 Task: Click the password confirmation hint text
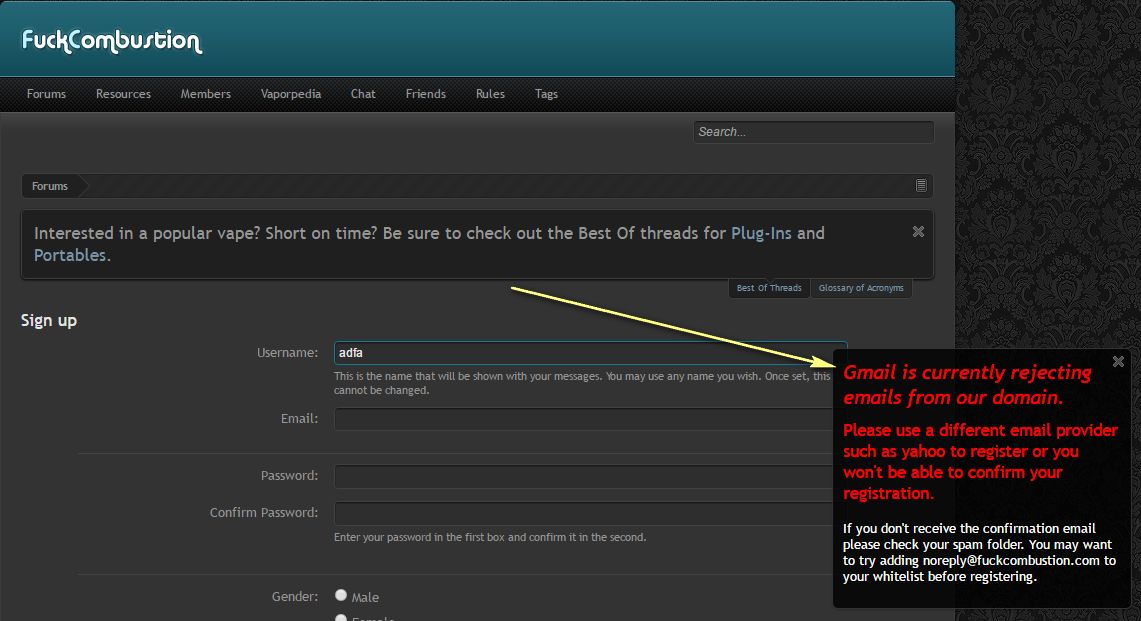pos(490,537)
